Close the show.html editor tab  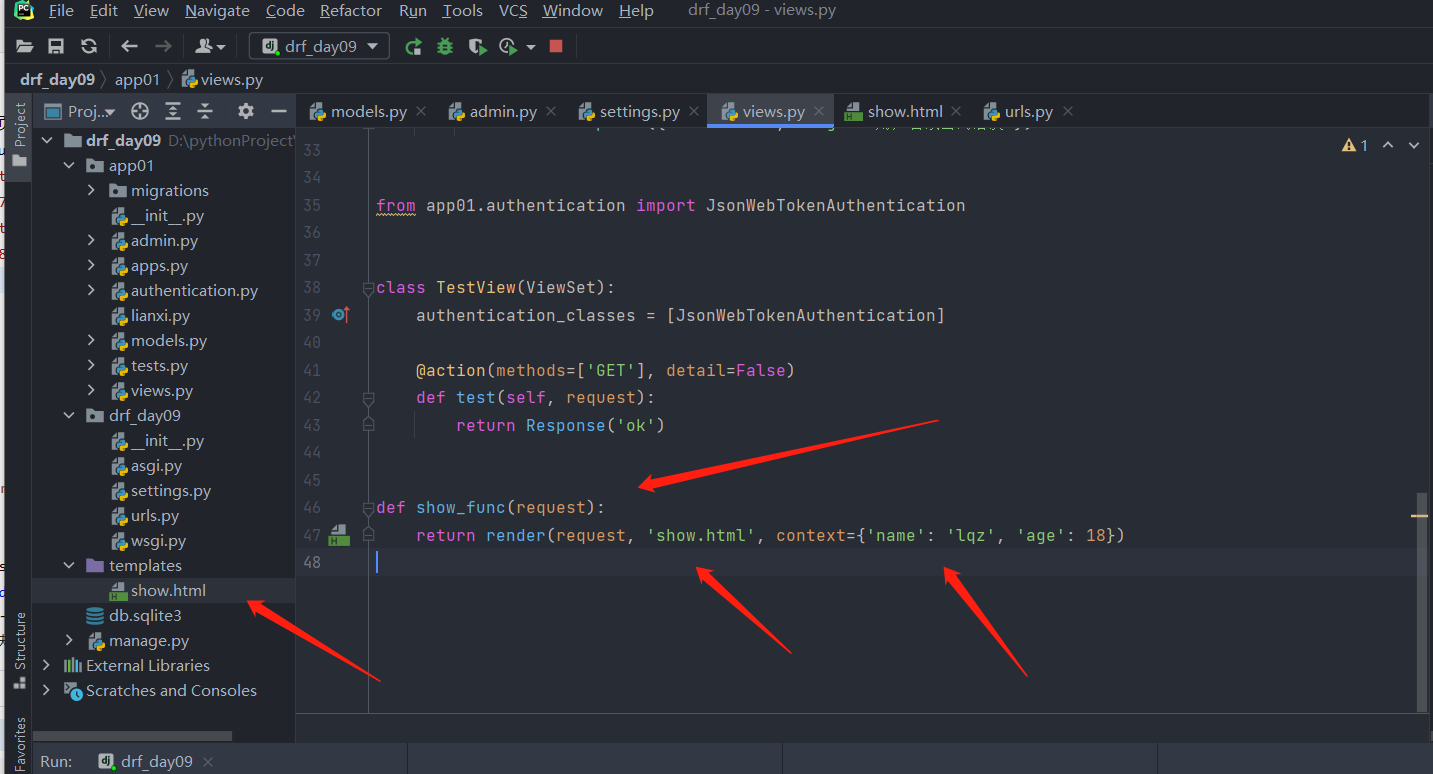[x=956, y=111]
